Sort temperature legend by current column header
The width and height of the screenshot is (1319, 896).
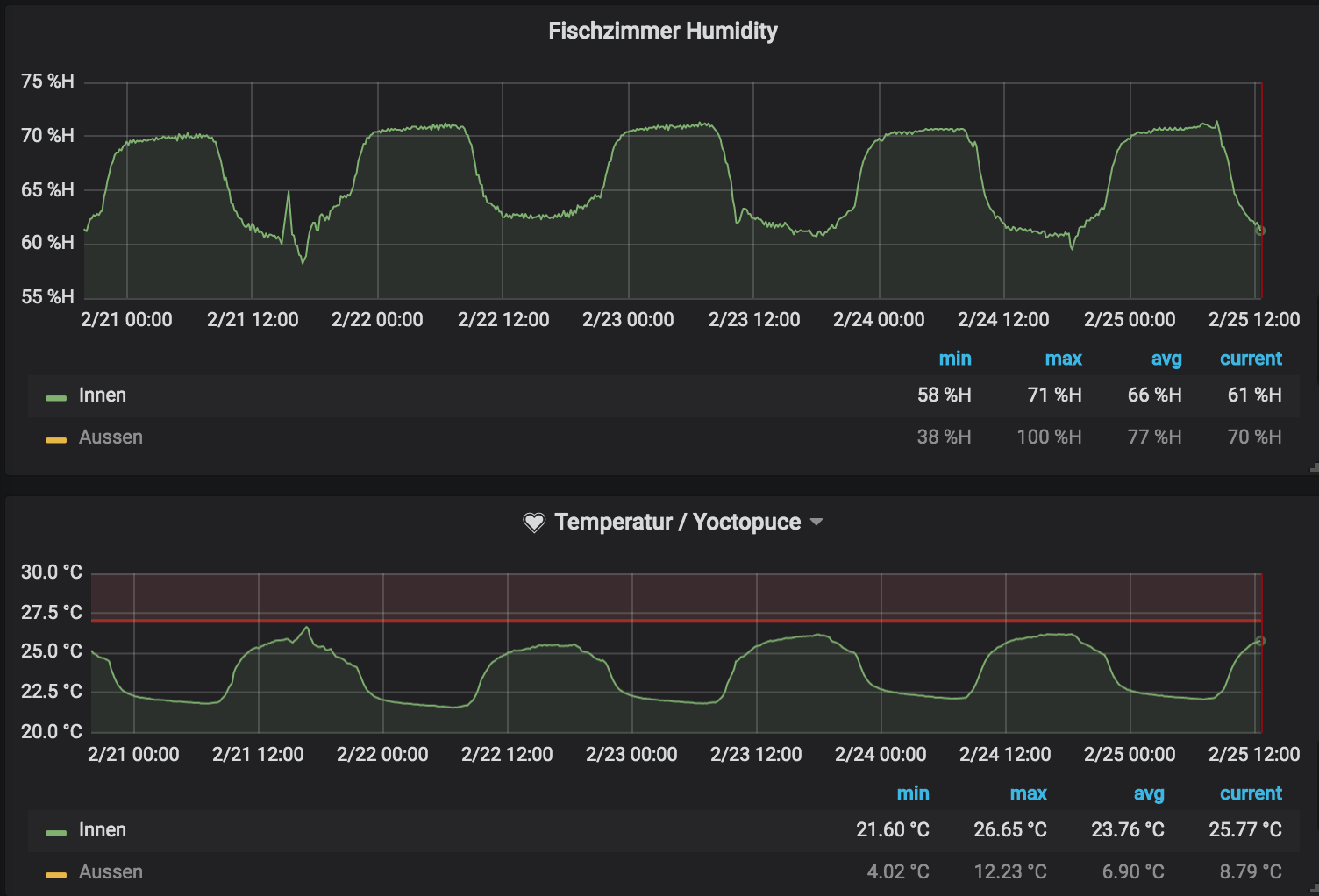click(x=1251, y=793)
